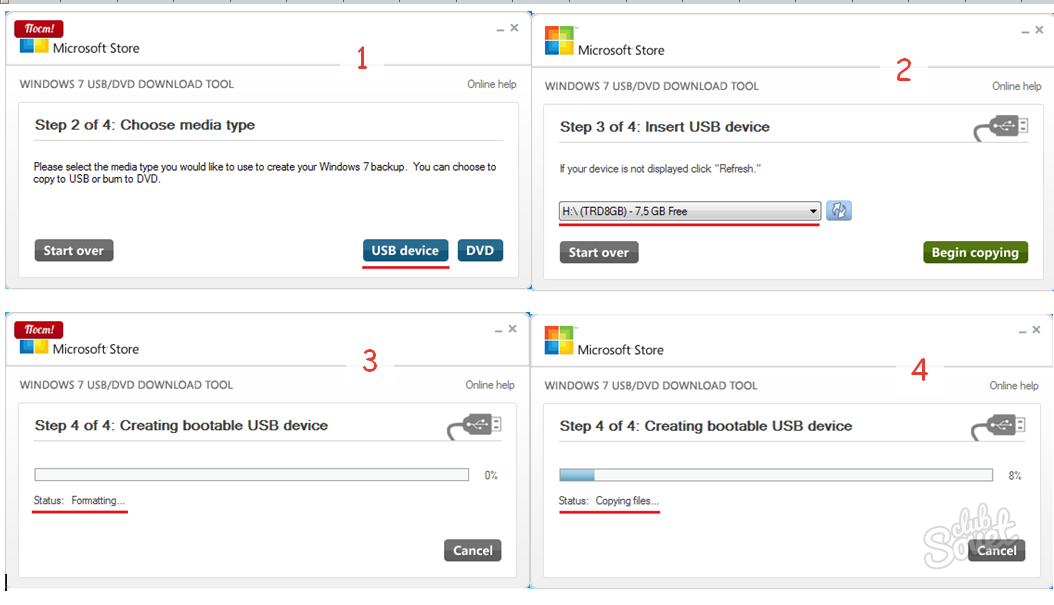
Task: Open the H:\ (TRD8GB) drive dropdown
Action: pos(689,211)
